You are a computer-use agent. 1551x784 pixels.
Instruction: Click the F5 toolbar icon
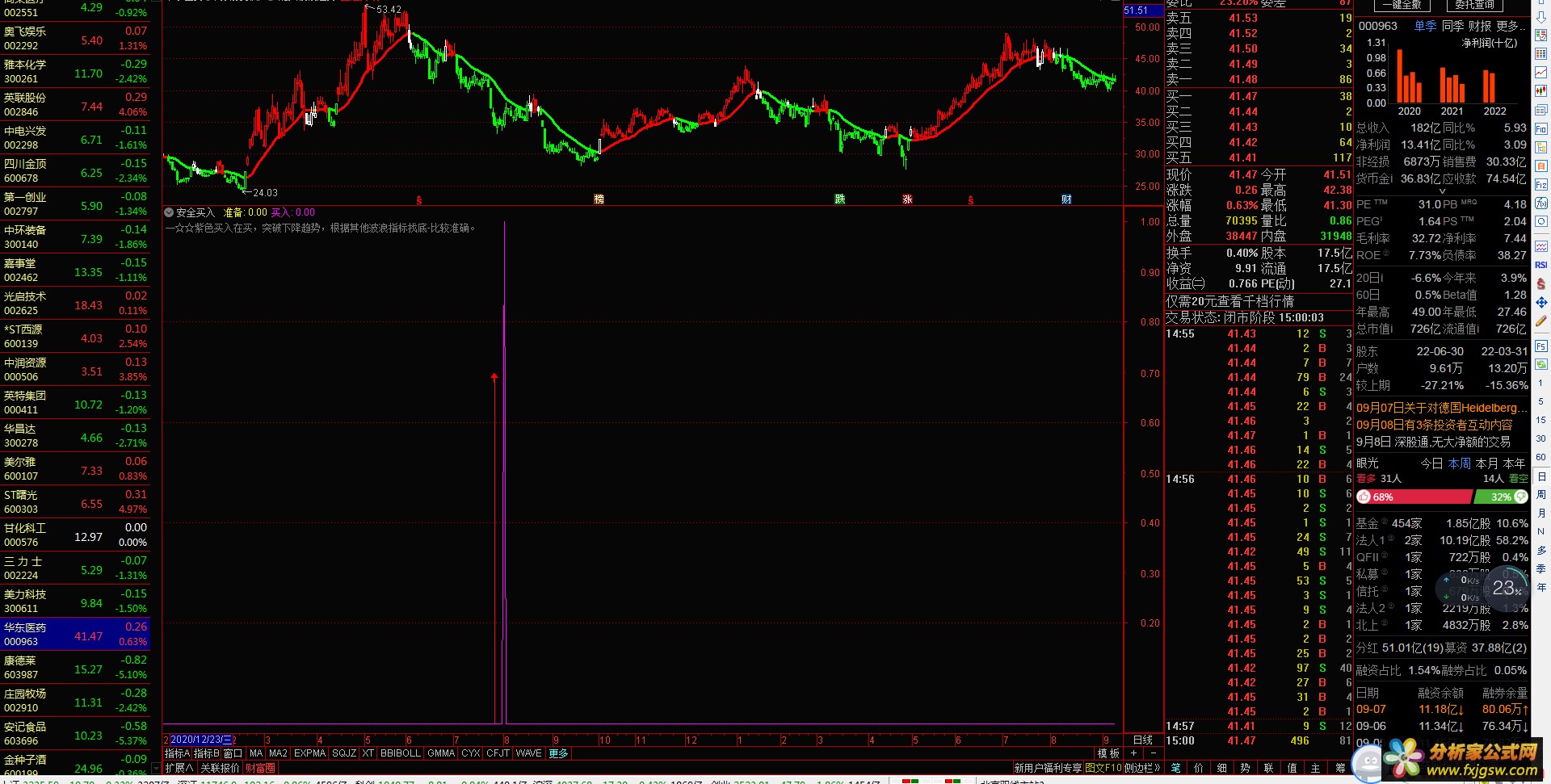coord(1541,346)
